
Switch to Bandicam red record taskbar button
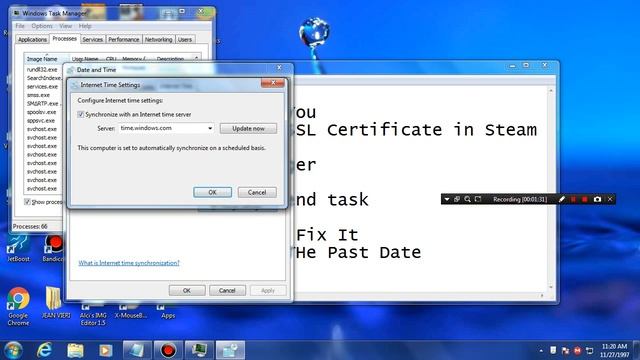tap(168, 350)
